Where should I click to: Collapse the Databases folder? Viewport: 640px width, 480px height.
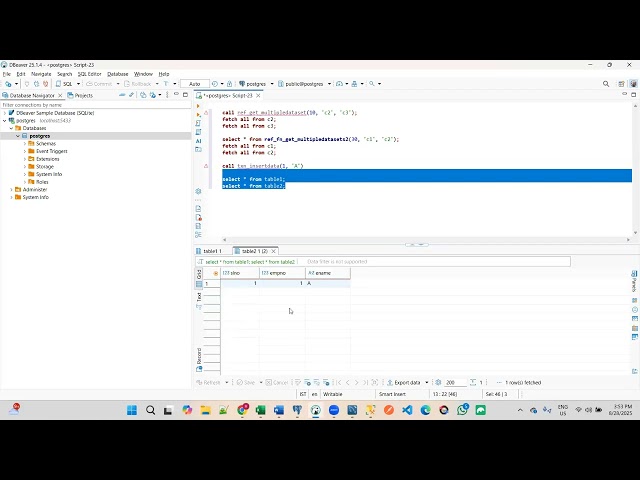(11, 128)
